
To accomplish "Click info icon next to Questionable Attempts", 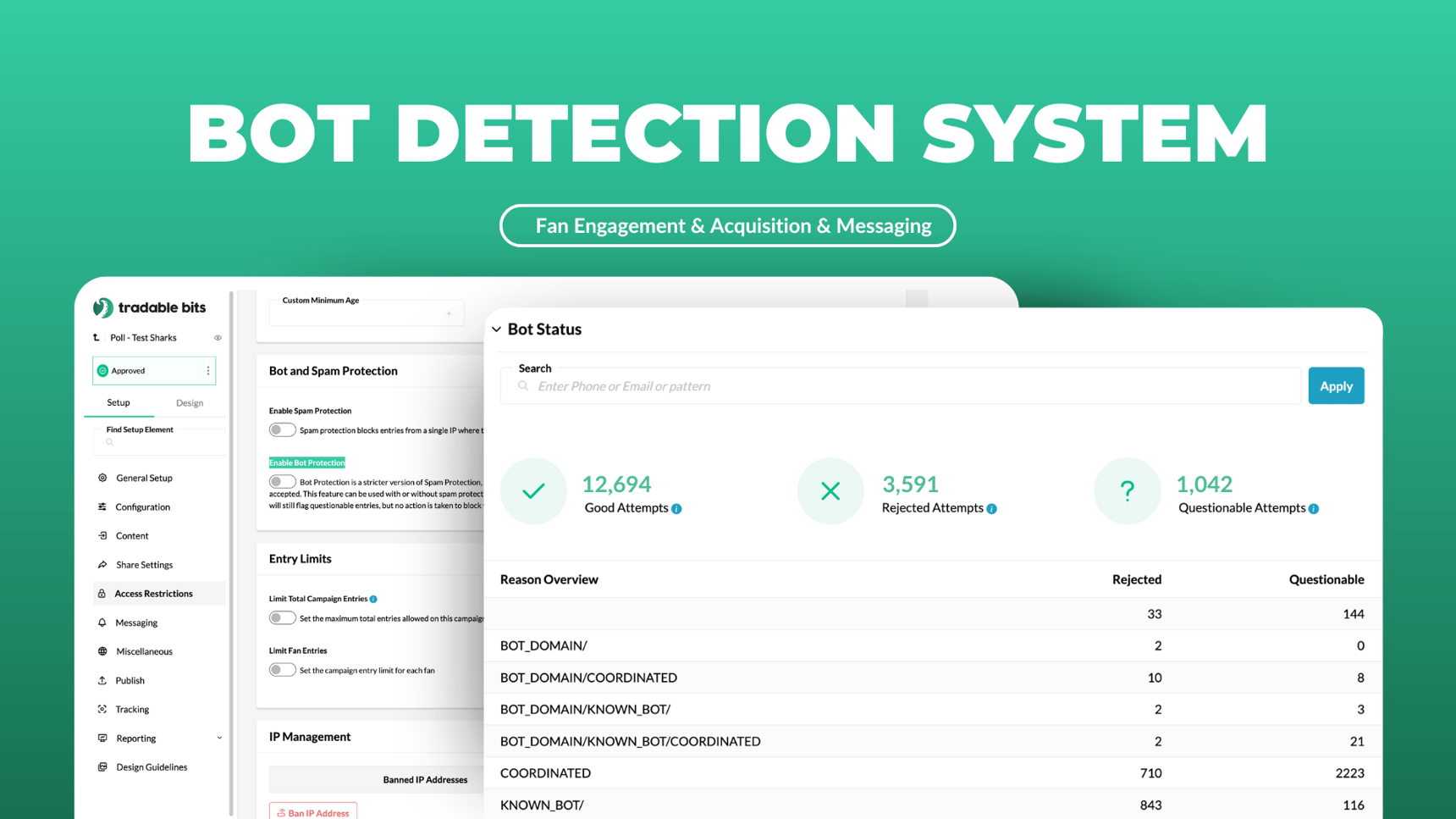I will (x=1314, y=509).
